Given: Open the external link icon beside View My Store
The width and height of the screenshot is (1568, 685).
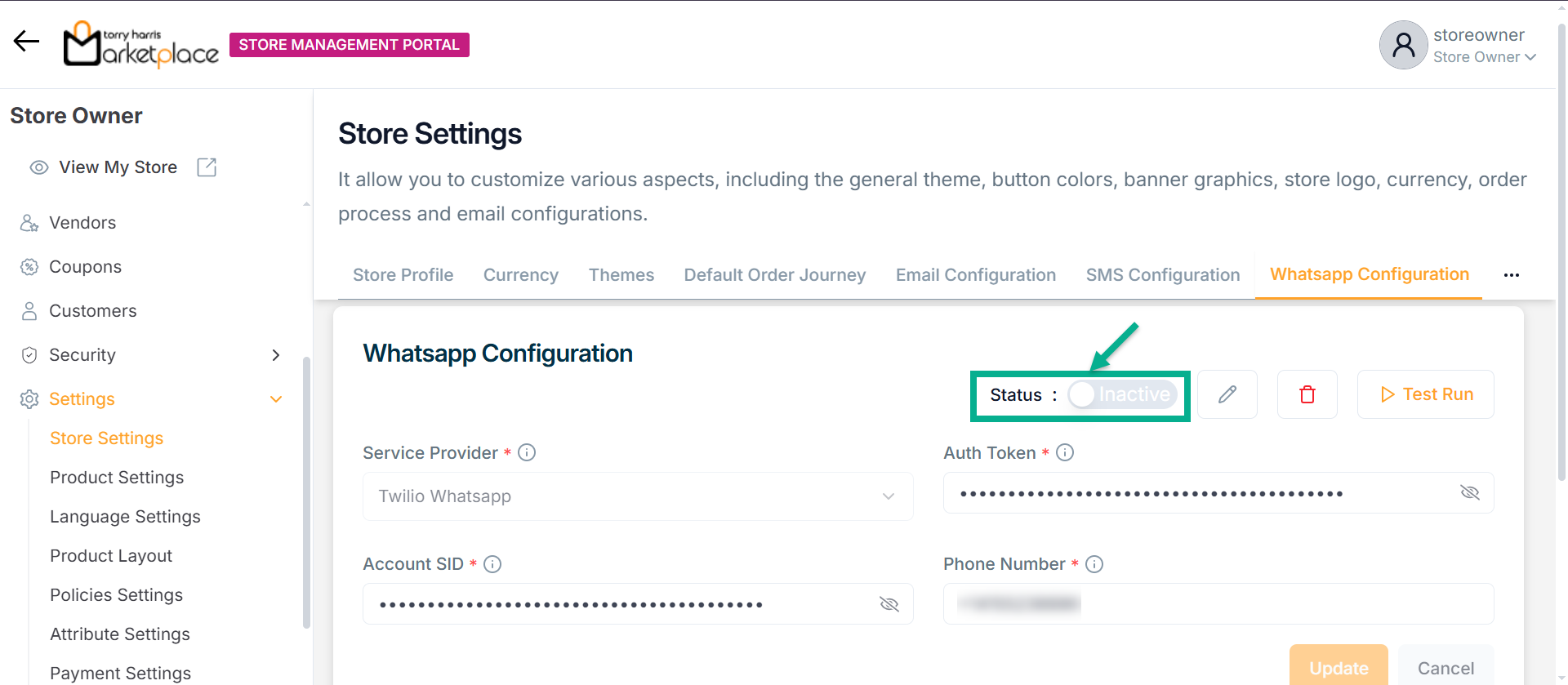Looking at the screenshot, I should click(x=207, y=167).
